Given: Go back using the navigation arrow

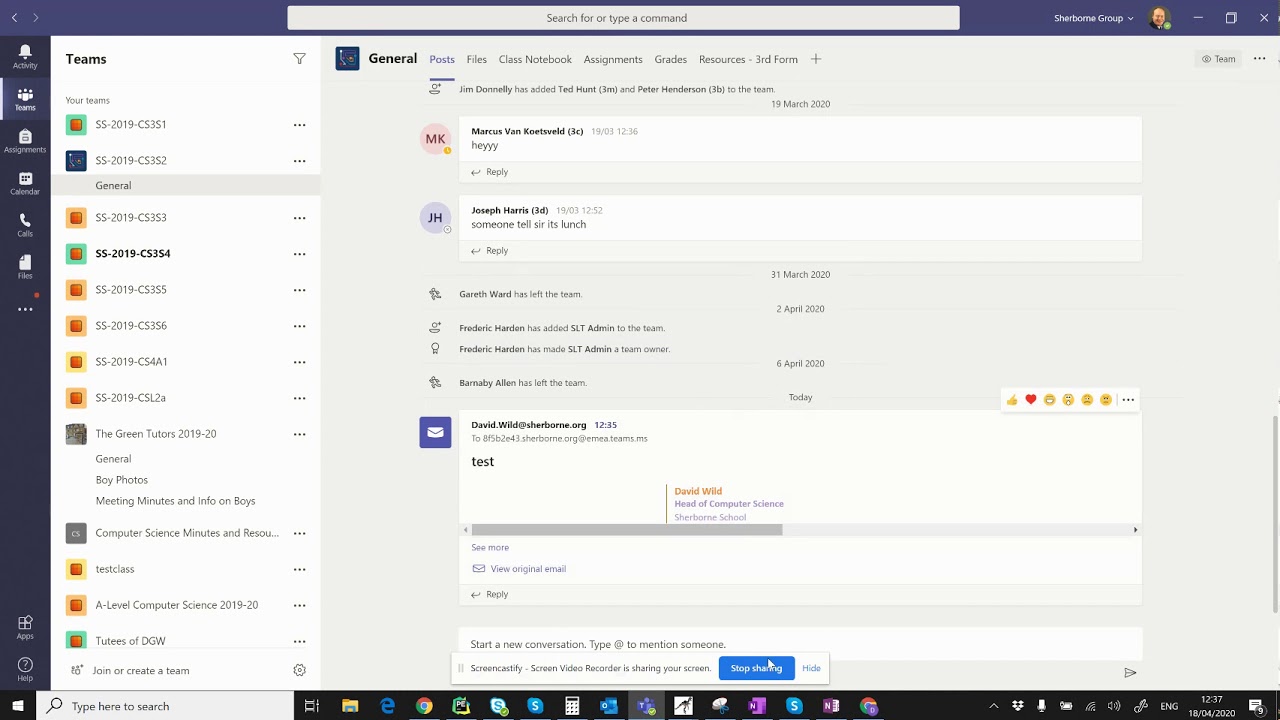Looking at the screenshot, I should 14,18.
